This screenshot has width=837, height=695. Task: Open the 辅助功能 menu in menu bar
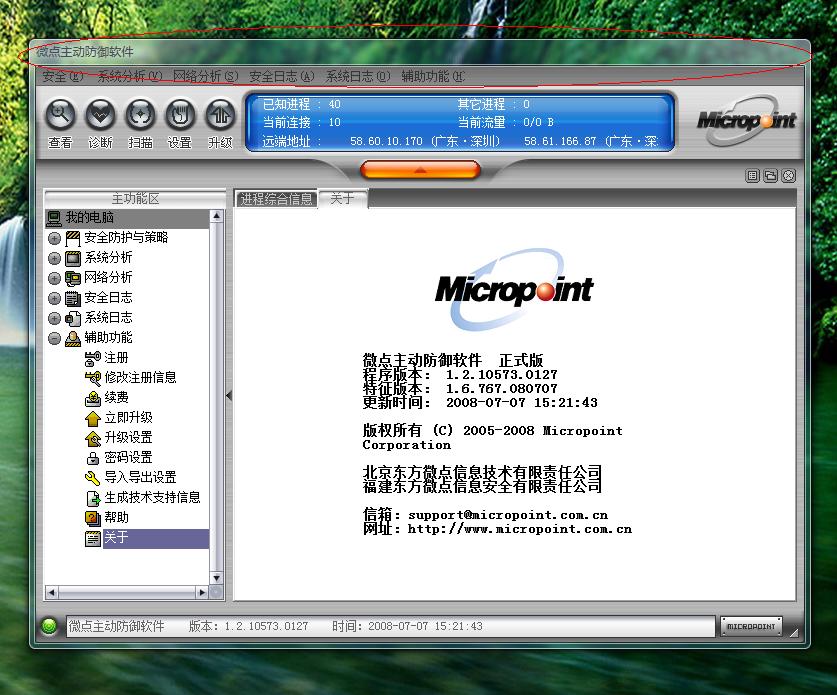tap(433, 76)
